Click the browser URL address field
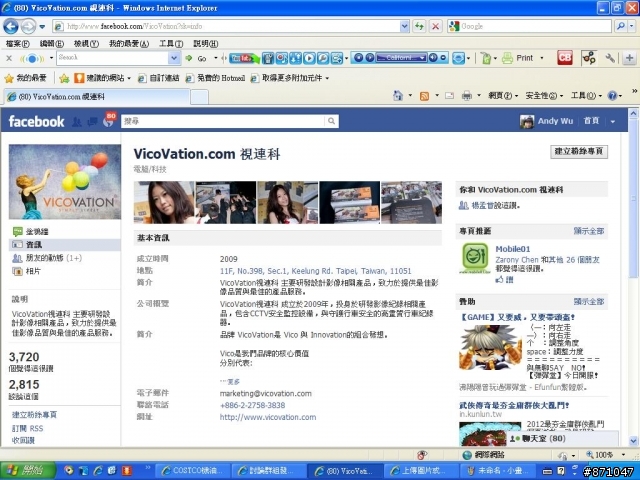Image resolution: width=640 pixels, height=480 pixels. click(x=227, y=27)
